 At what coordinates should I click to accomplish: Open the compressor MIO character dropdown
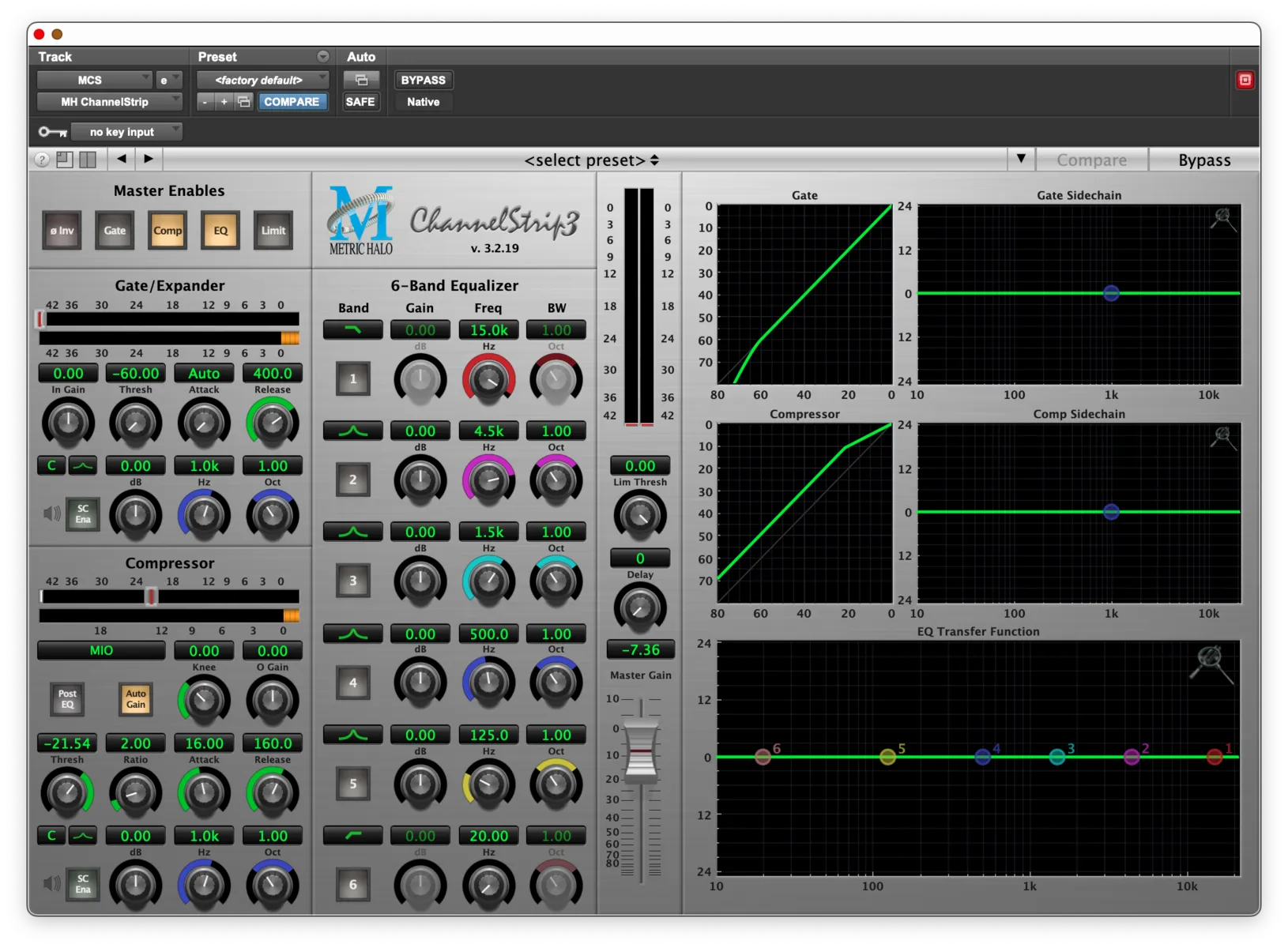[x=101, y=651]
